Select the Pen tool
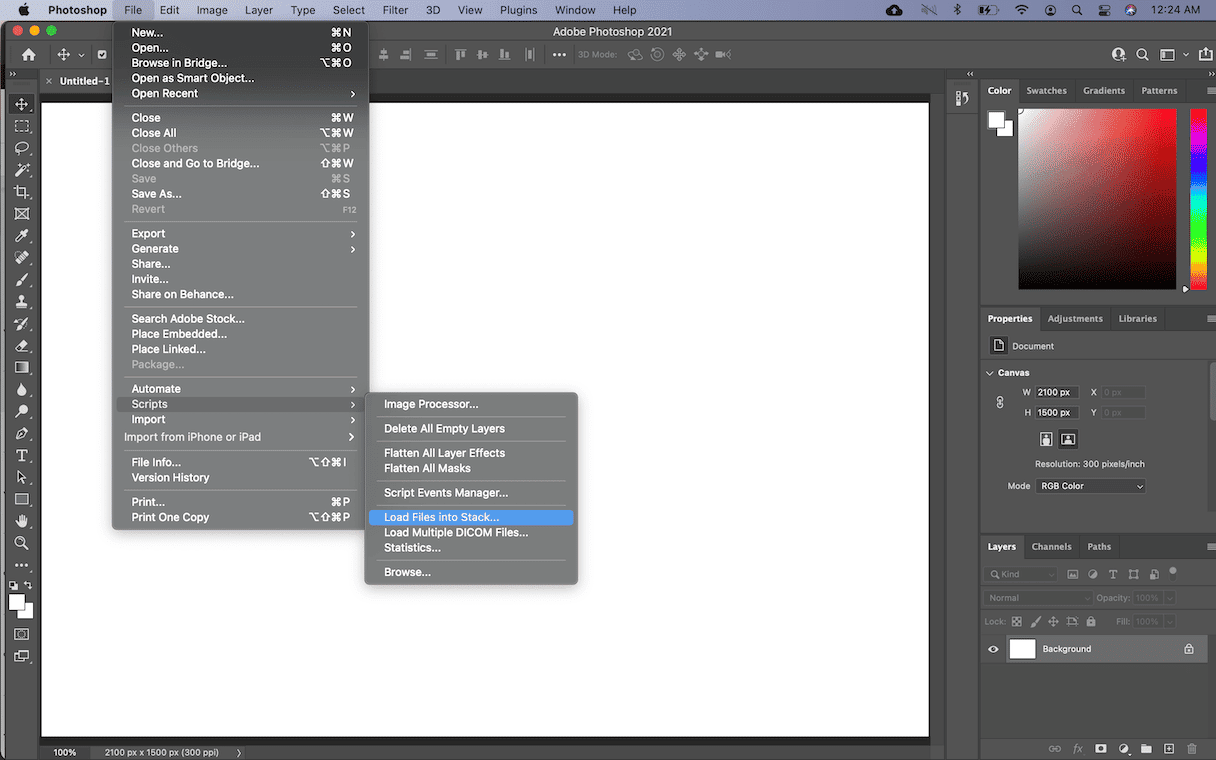Image resolution: width=1216 pixels, height=760 pixels. [x=22, y=433]
